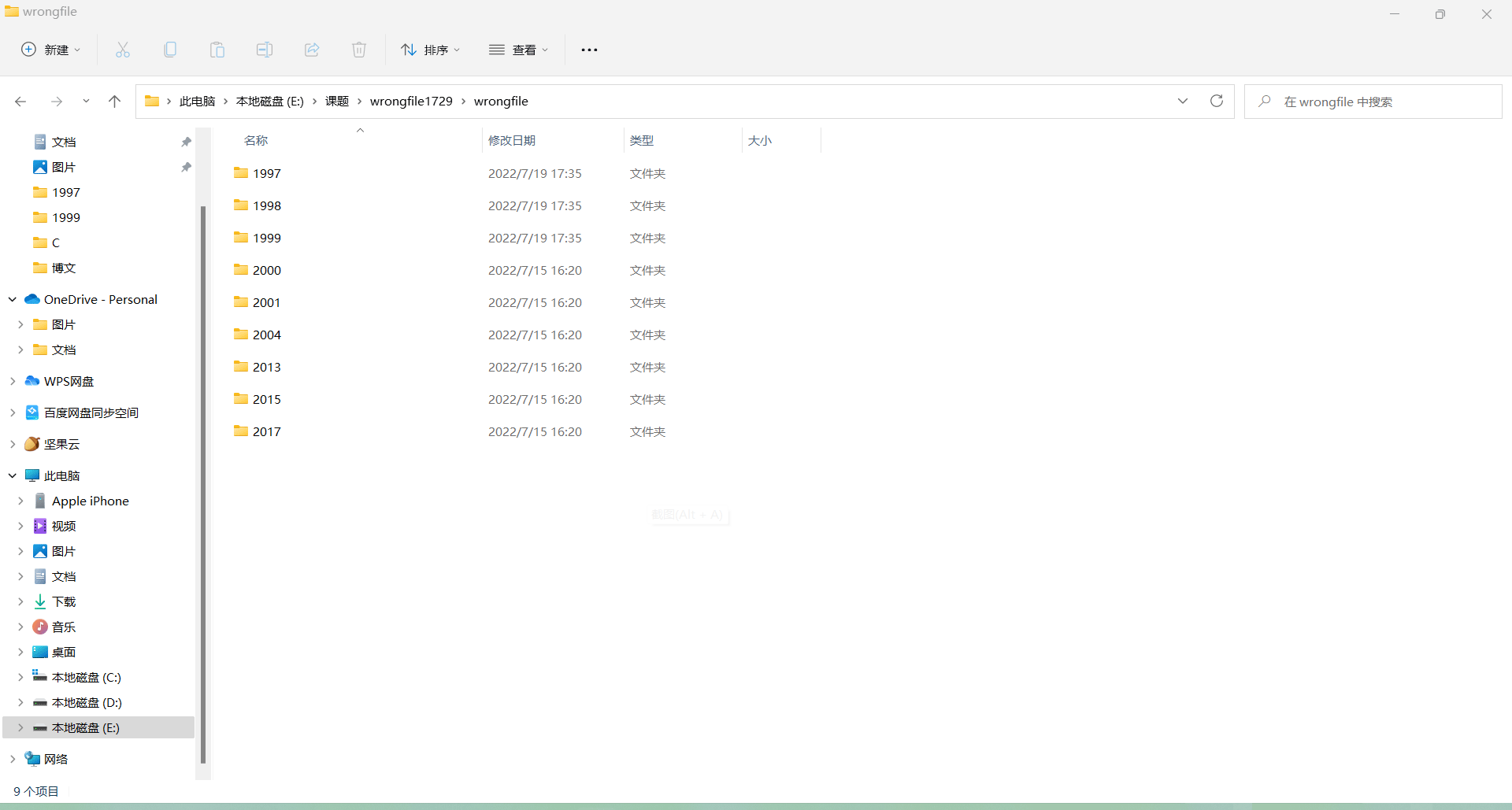Refresh the wrongfile folder view
Screen dimensions: 1512x810
[x=1217, y=101]
